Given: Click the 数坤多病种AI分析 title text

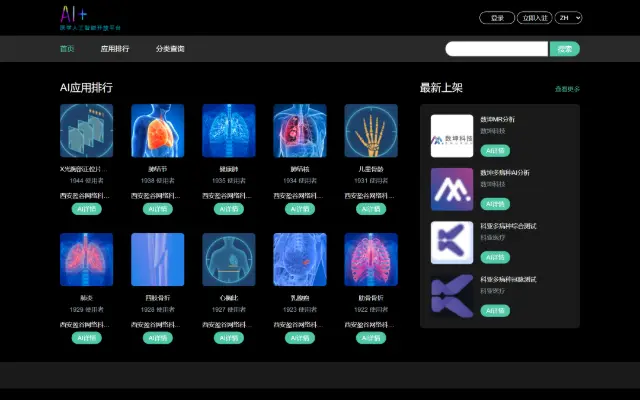Looking at the screenshot, I should point(505,173).
